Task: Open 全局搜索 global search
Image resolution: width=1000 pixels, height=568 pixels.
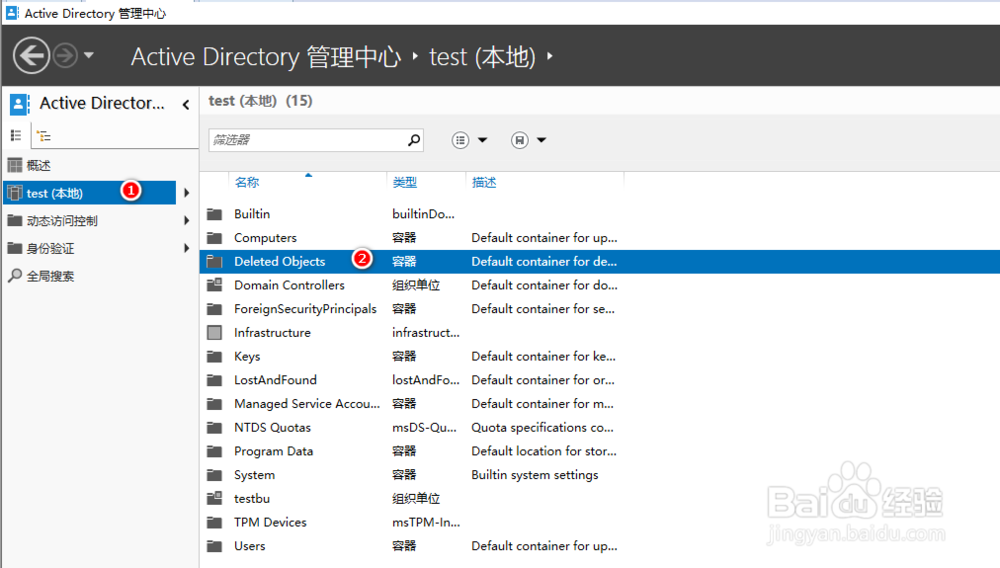Action: [50, 276]
